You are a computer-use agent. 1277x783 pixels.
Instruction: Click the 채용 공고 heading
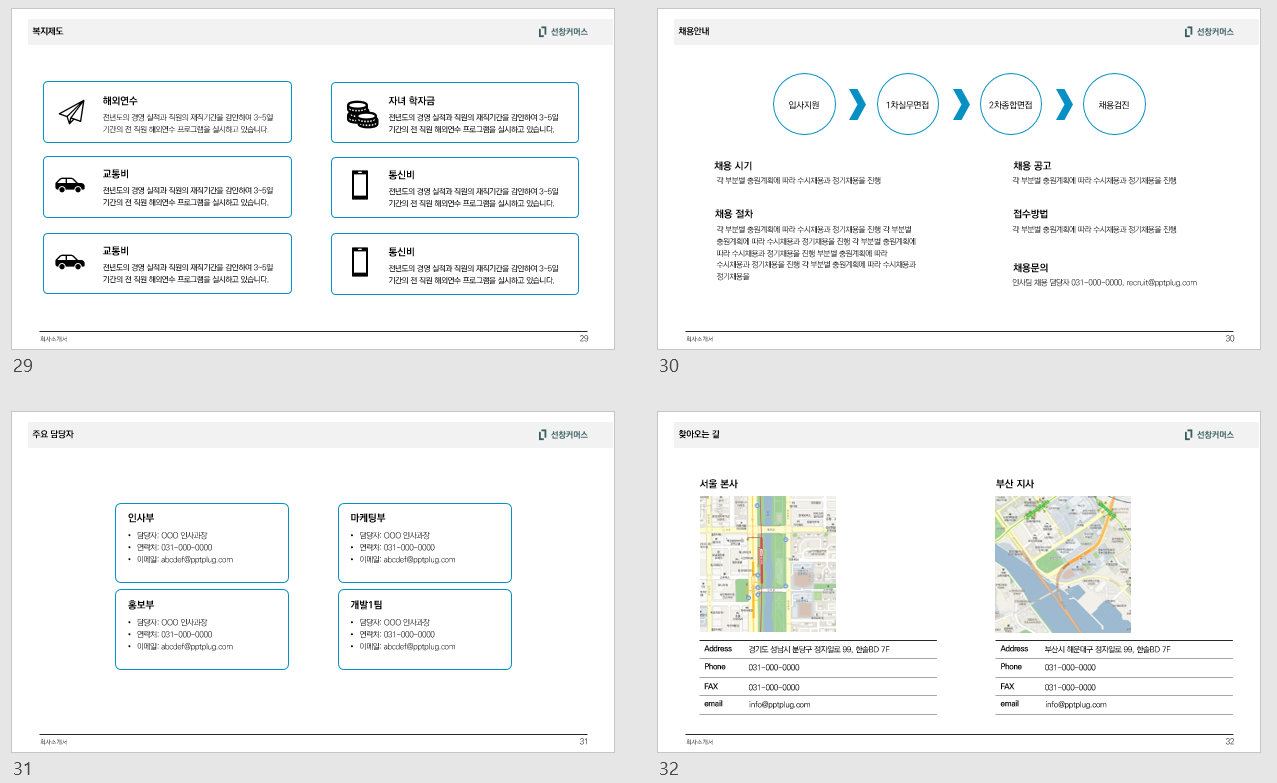1032,166
